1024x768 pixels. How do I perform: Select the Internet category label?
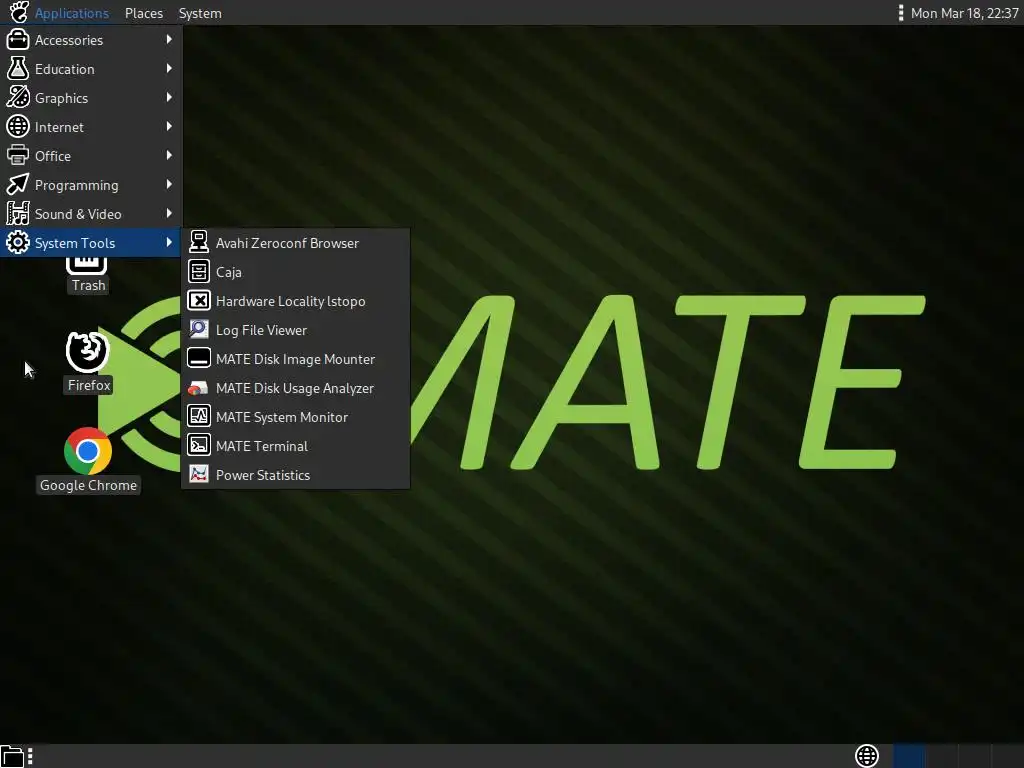[x=59, y=127]
